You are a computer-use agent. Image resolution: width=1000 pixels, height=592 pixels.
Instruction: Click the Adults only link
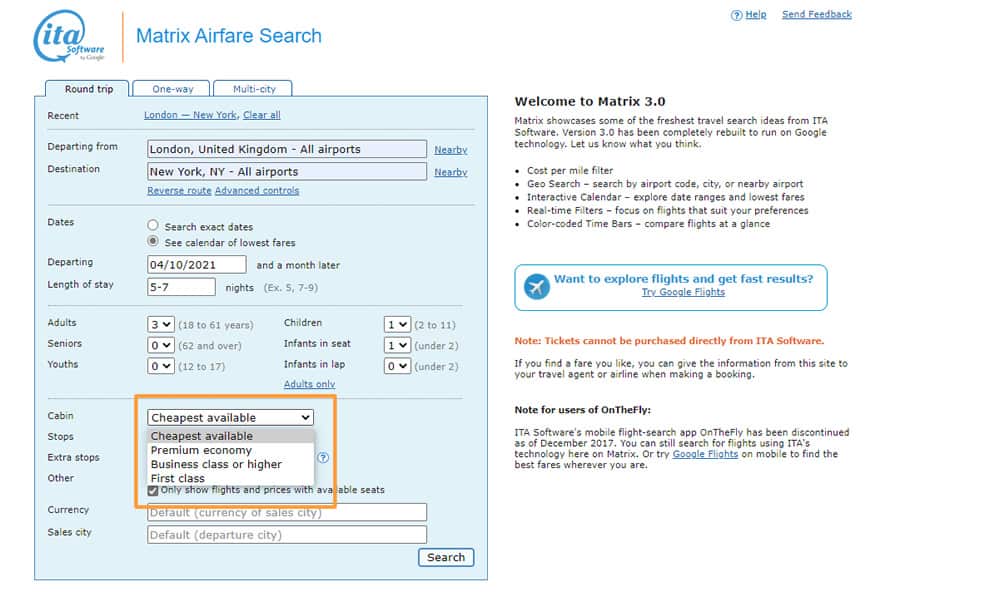(x=309, y=384)
